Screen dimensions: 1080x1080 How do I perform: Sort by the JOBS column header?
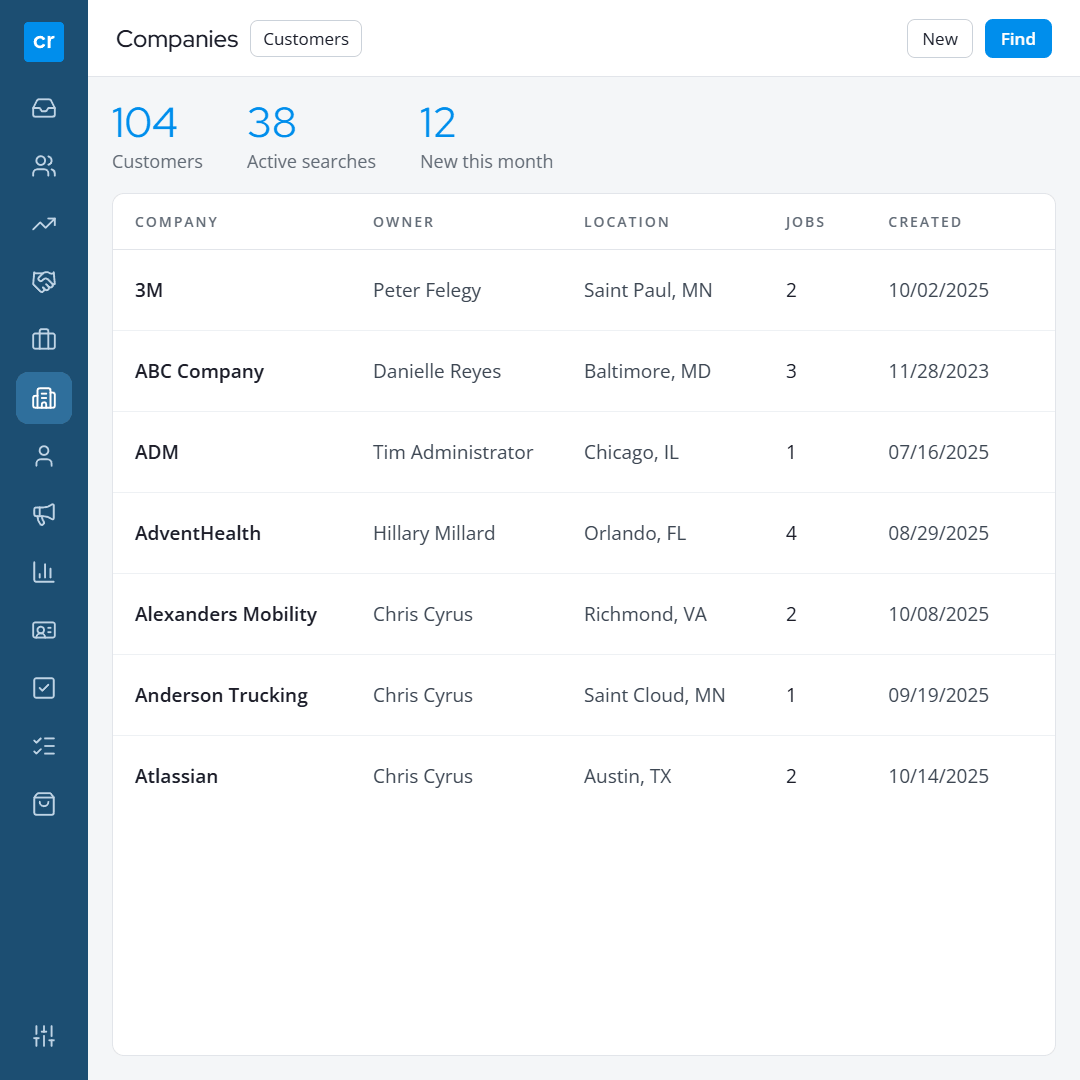tap(805, 222)
